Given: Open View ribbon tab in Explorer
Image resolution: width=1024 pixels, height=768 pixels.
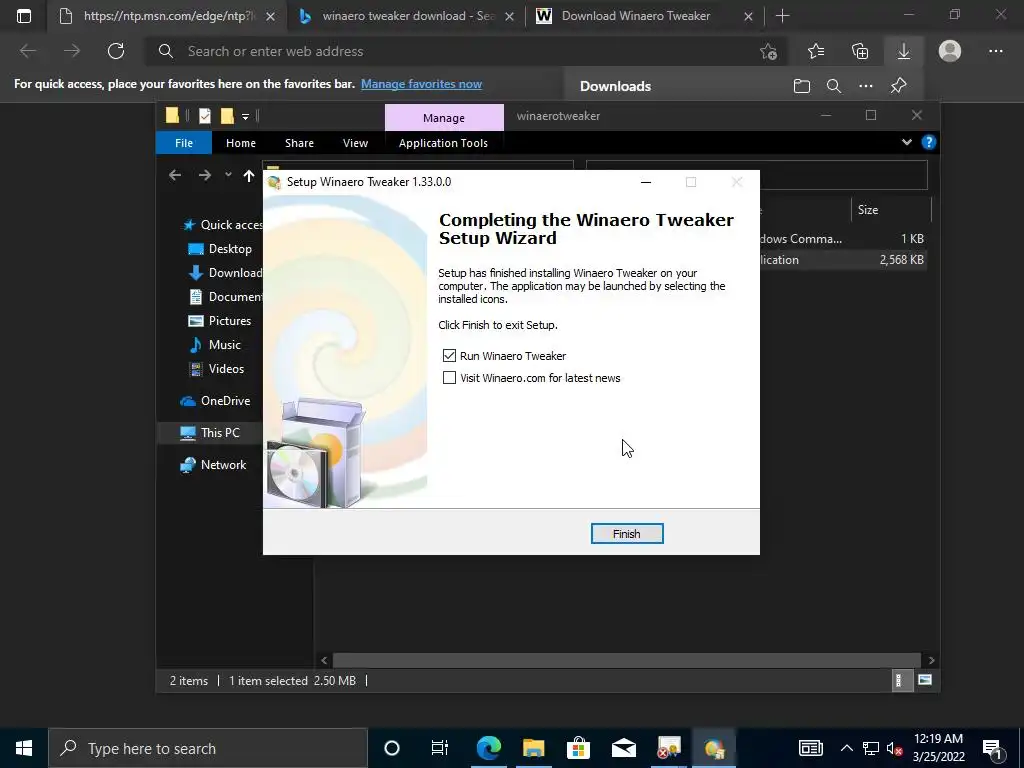Looking at the screenshot, I should 355,143.
